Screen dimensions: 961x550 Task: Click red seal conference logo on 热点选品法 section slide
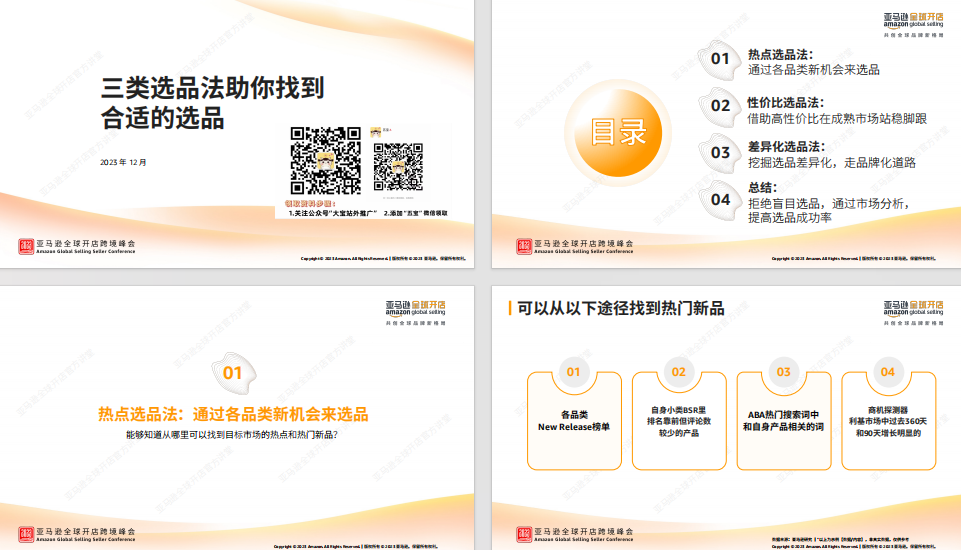[x=26, y=534]
